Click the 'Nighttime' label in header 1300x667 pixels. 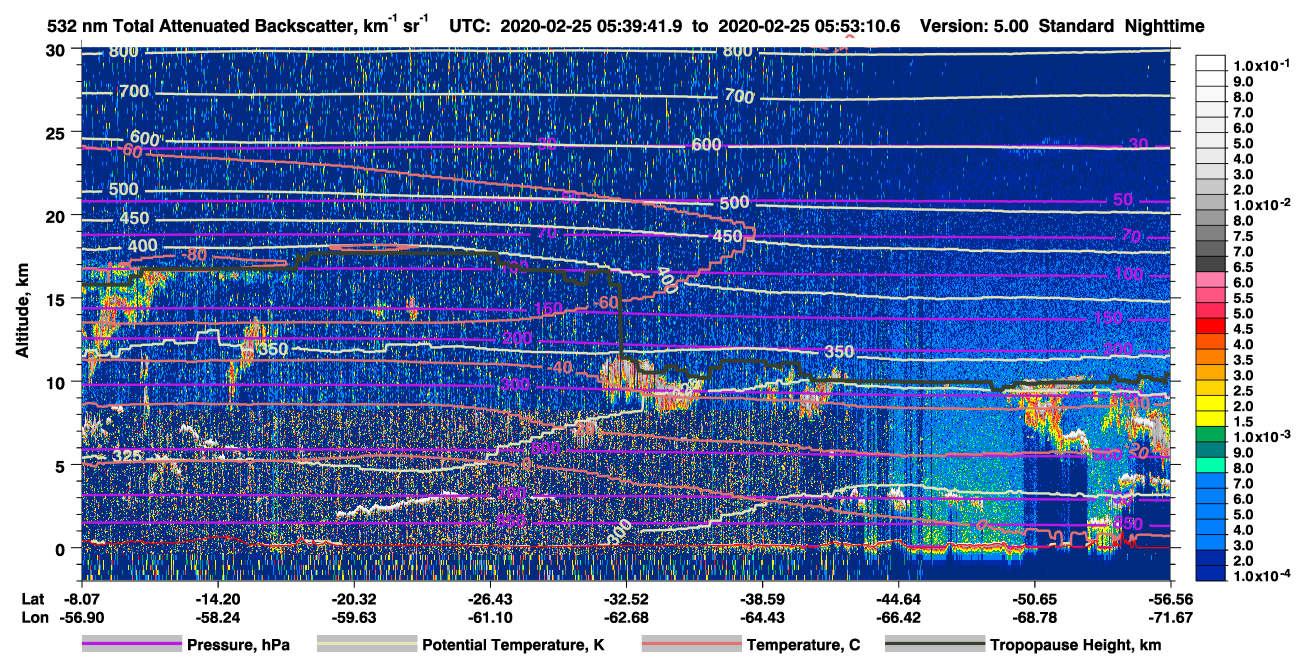point(1163,27)
